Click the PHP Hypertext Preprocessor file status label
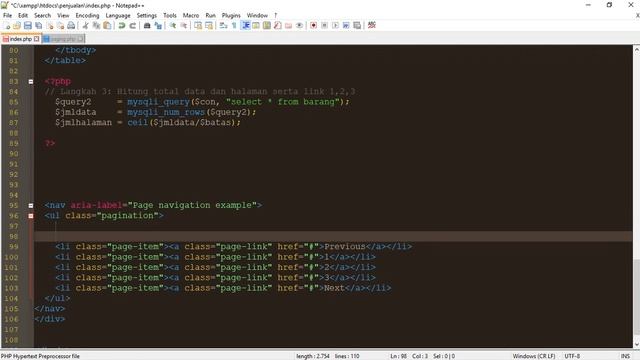 point(40,356)
